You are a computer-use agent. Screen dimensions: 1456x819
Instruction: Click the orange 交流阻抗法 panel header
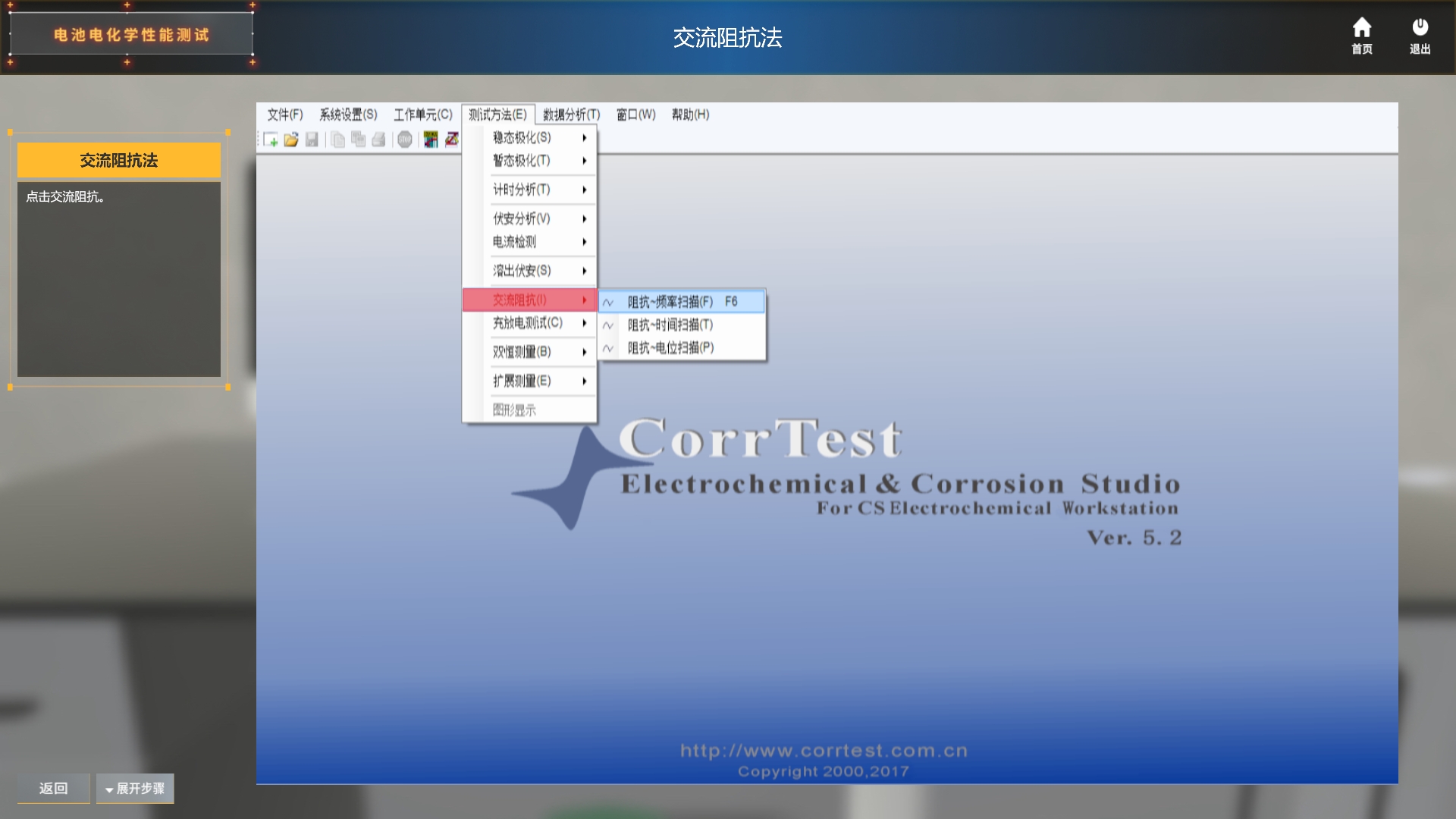119,160
